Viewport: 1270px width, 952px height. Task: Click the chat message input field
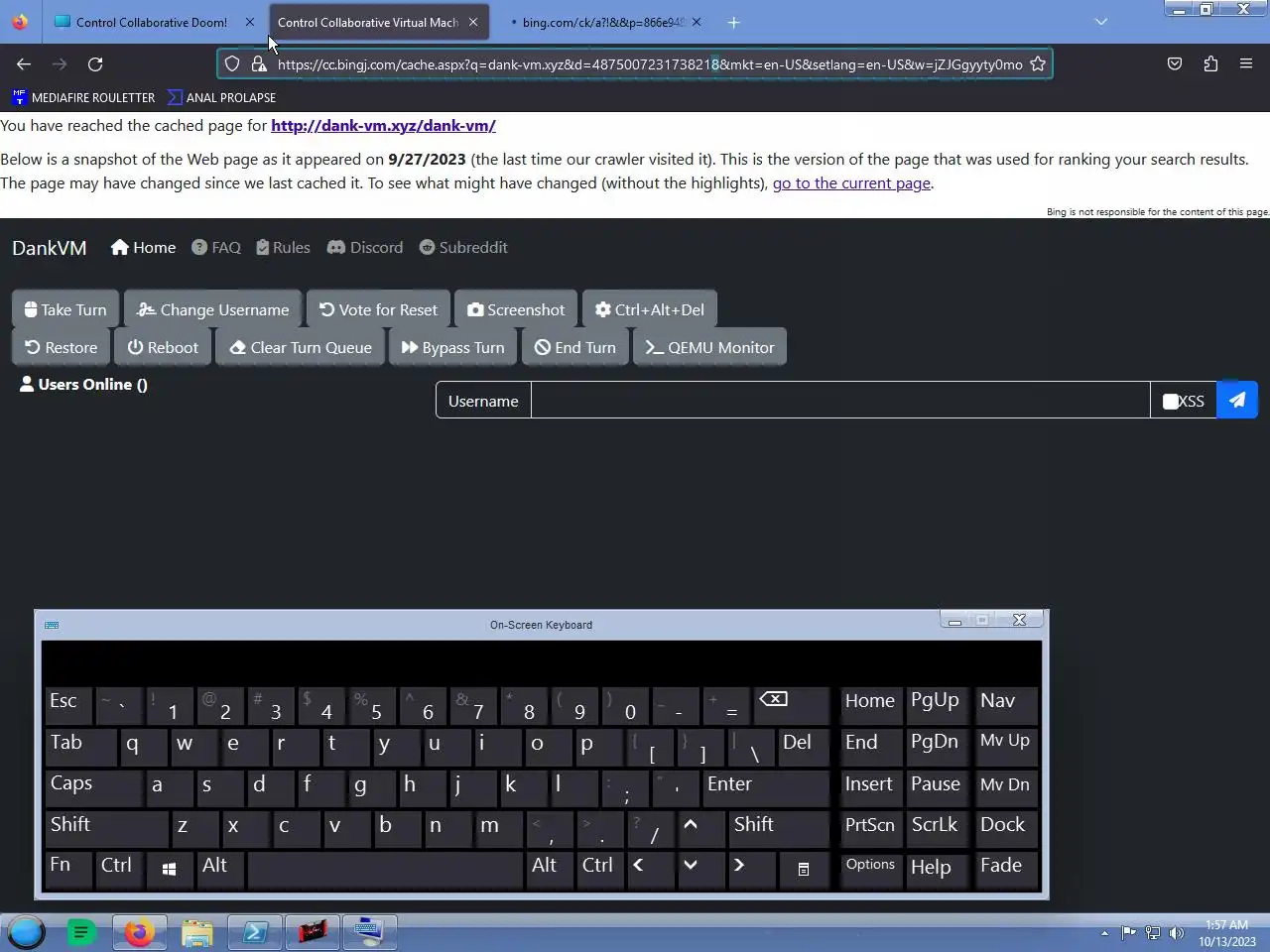(840, 401)
